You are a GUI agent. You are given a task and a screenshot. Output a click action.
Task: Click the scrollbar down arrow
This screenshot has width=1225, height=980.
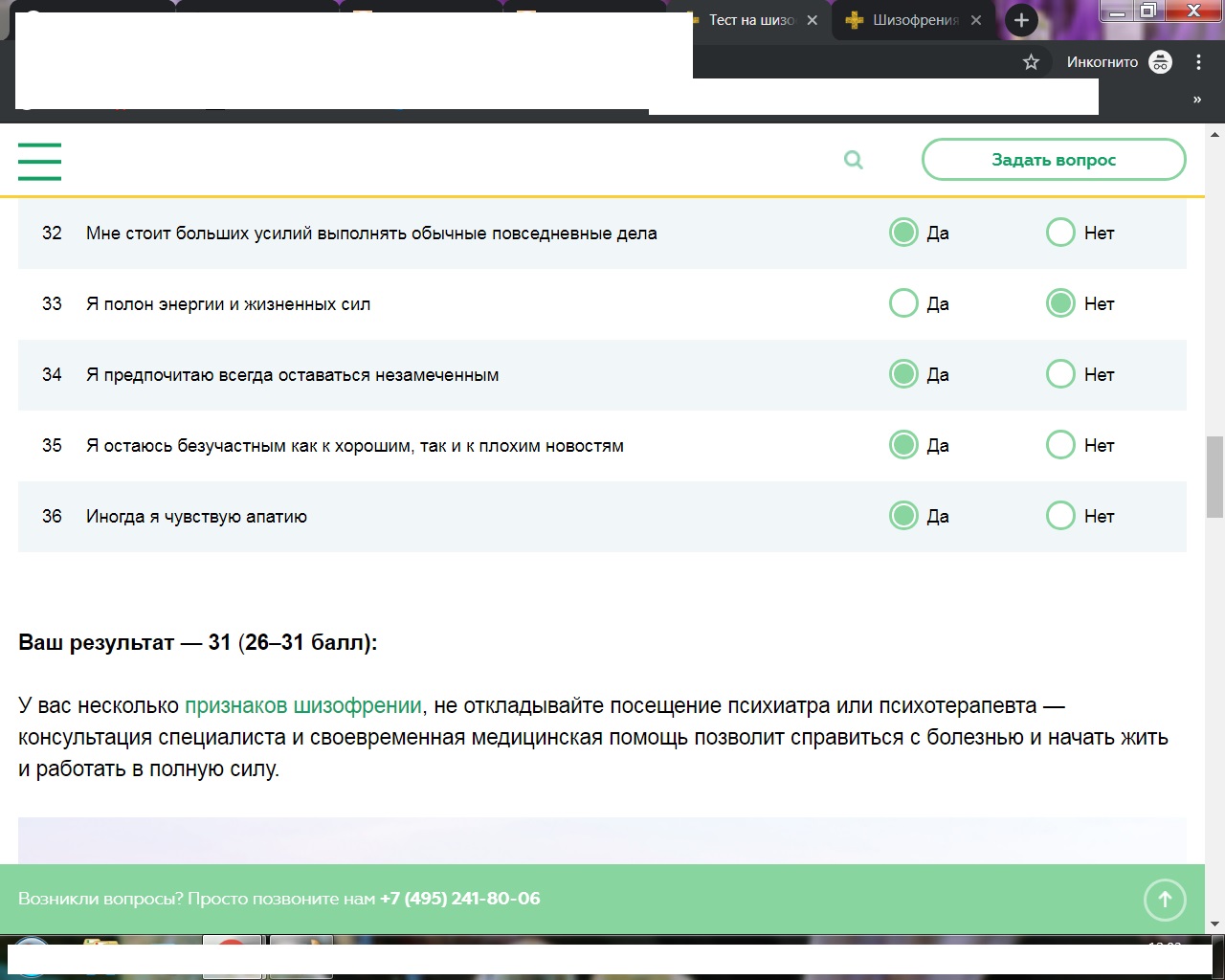[x=1214, y=924]
